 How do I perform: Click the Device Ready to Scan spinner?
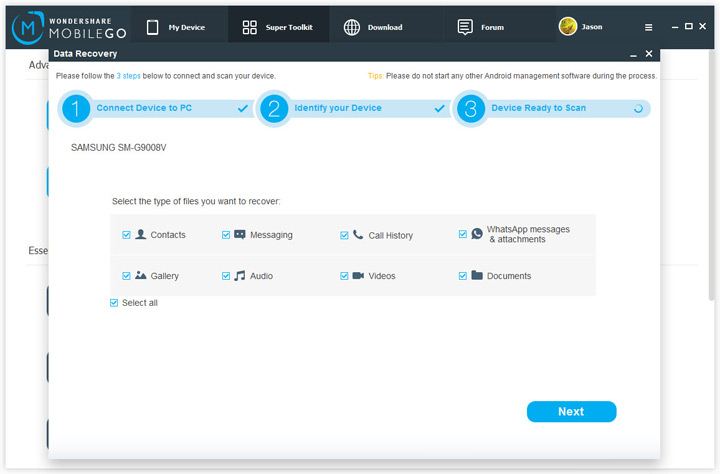638,109
